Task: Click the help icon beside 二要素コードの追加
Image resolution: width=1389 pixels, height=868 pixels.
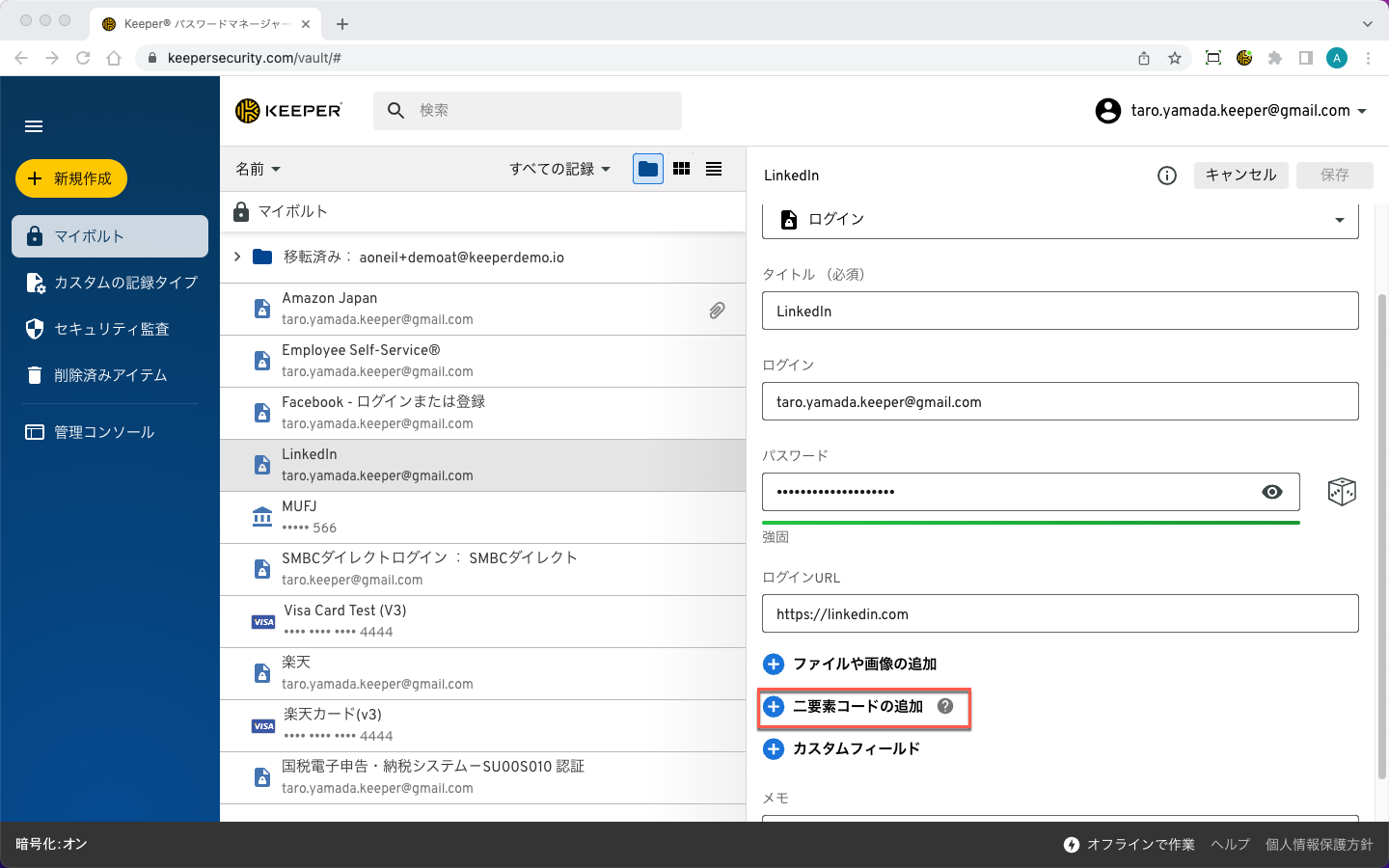Action: click(x=945, y=706)
